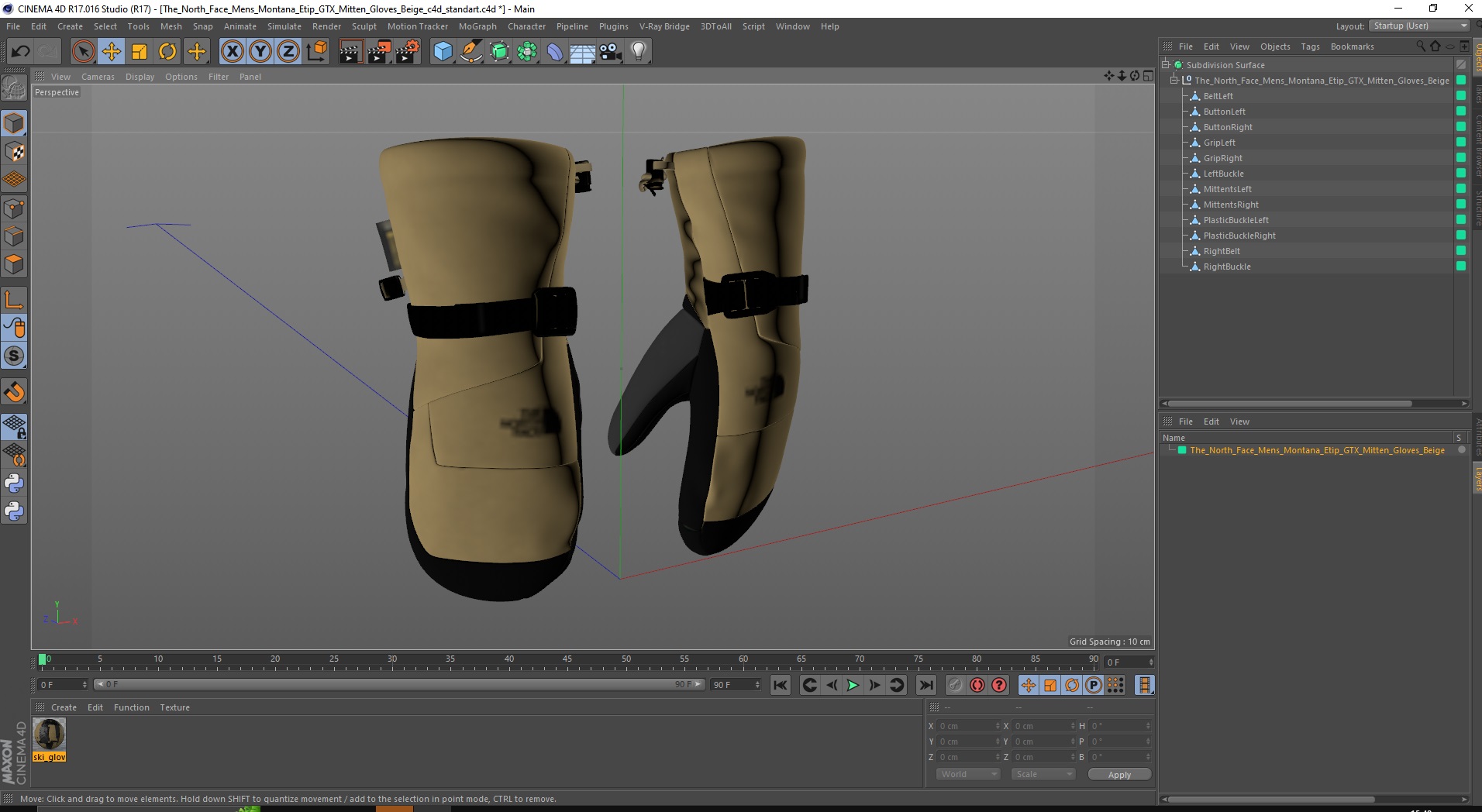The width and height of the screenshot is (1482, 812).
Task: Open Material Manager Texture menu
Action: coord(174,707)
